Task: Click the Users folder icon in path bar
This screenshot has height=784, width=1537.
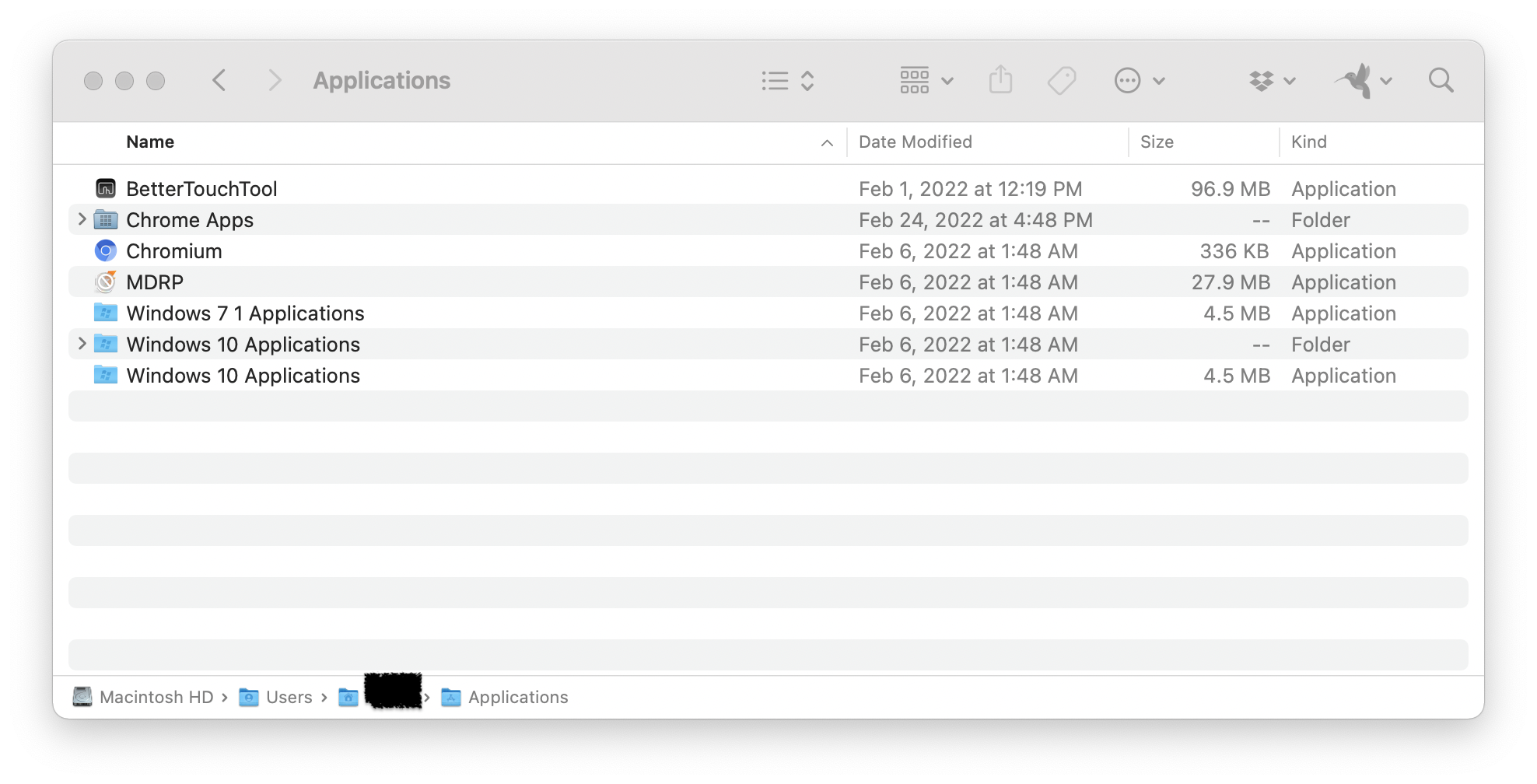Action: click(249, 697)
